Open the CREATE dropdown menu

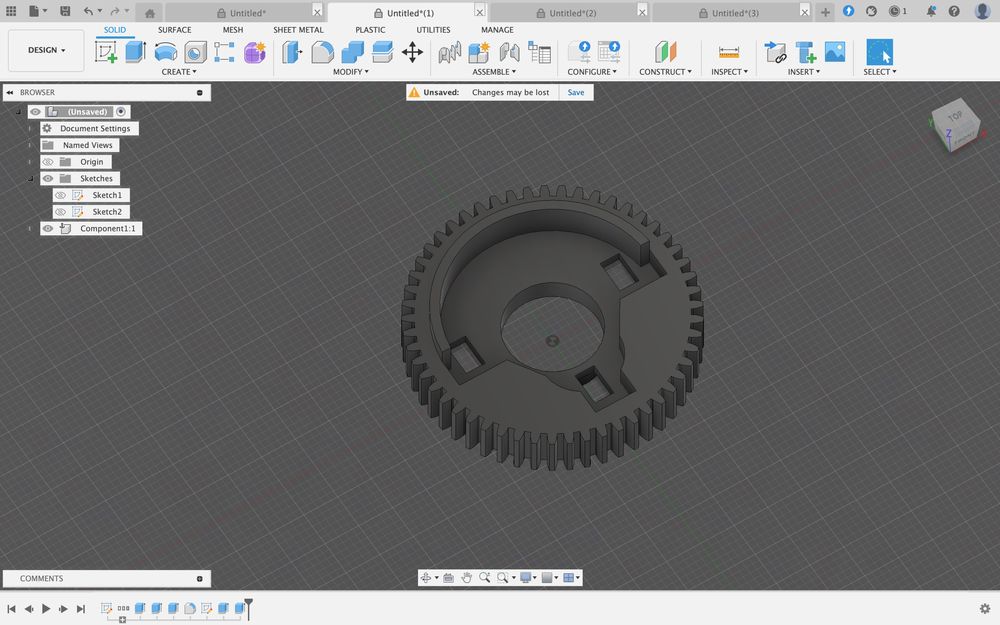click(179, 72)
